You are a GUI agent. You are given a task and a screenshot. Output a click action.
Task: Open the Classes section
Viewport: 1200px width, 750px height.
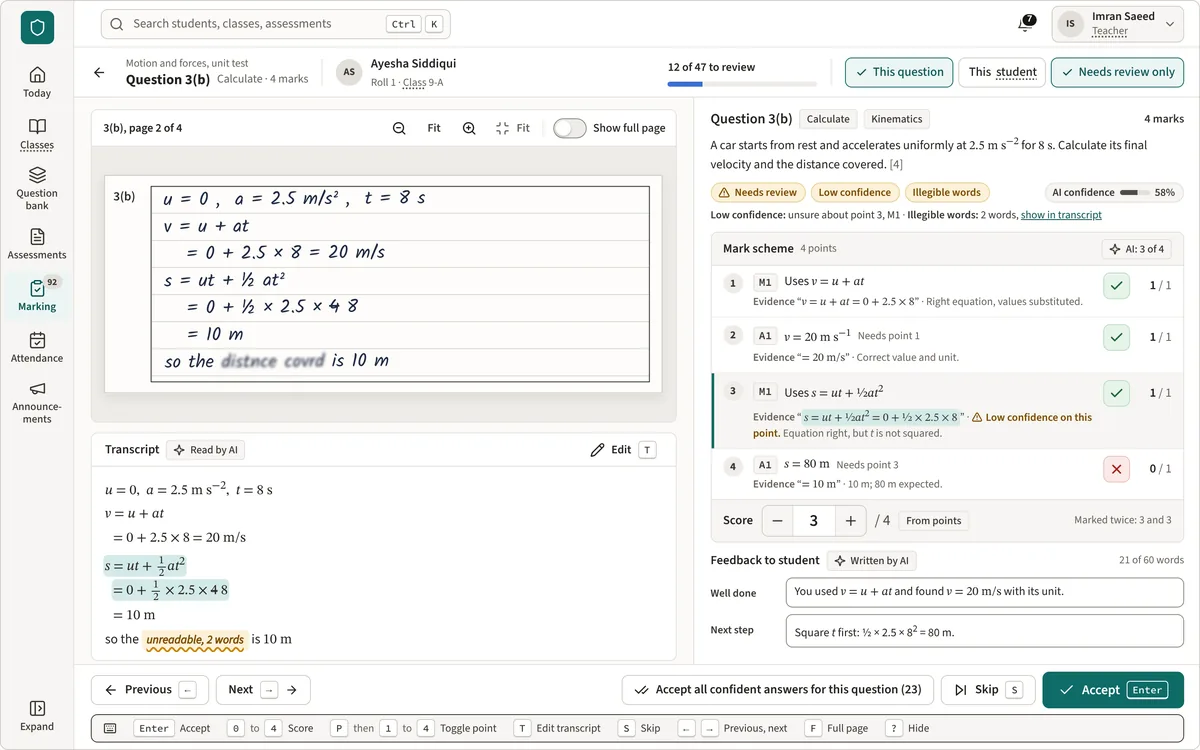tap(37, 134)
